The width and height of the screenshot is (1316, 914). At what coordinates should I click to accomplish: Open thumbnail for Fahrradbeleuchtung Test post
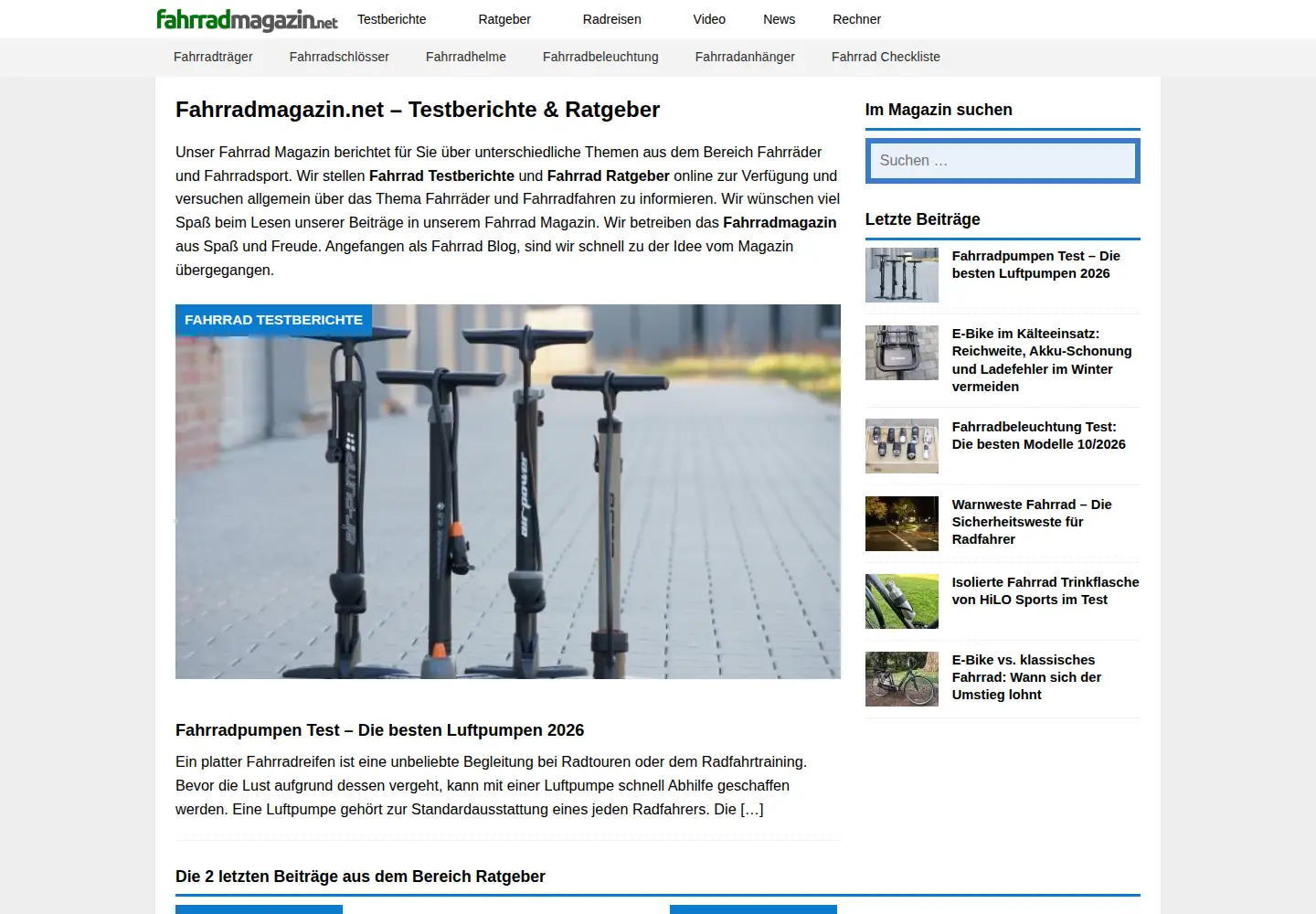click(x=902, y=446)
